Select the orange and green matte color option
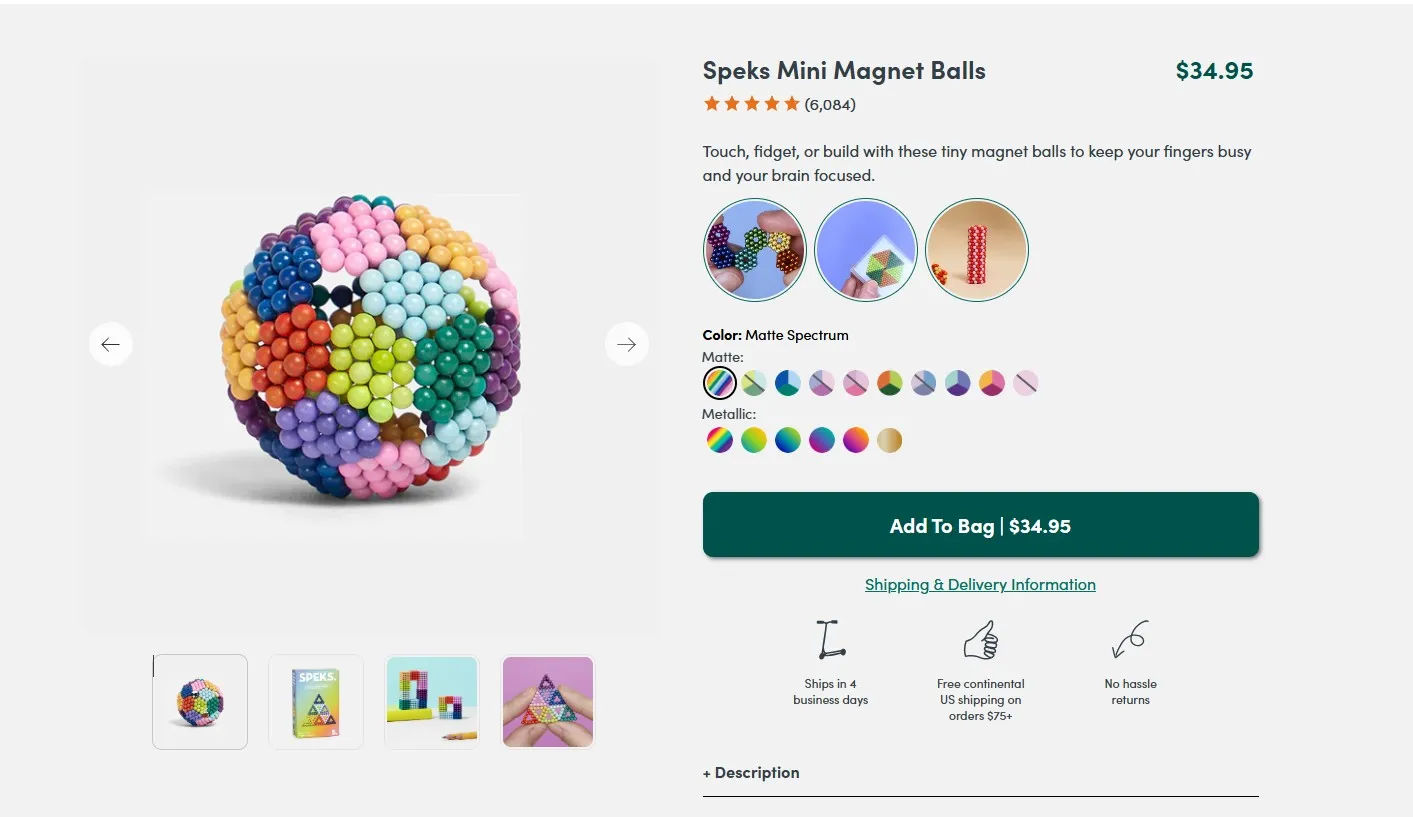This screenshot has height=817, width=1413. [x=889, y=383]
